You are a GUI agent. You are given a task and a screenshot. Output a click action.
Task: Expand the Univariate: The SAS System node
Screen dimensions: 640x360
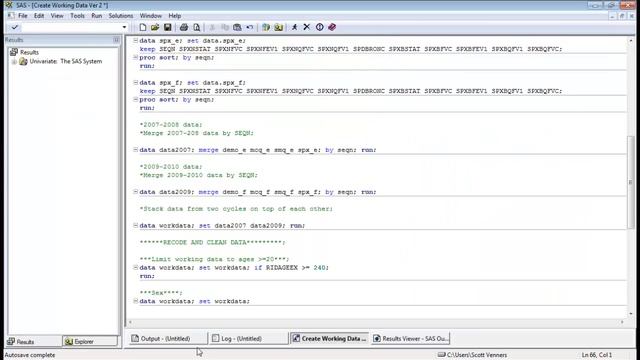14,62
